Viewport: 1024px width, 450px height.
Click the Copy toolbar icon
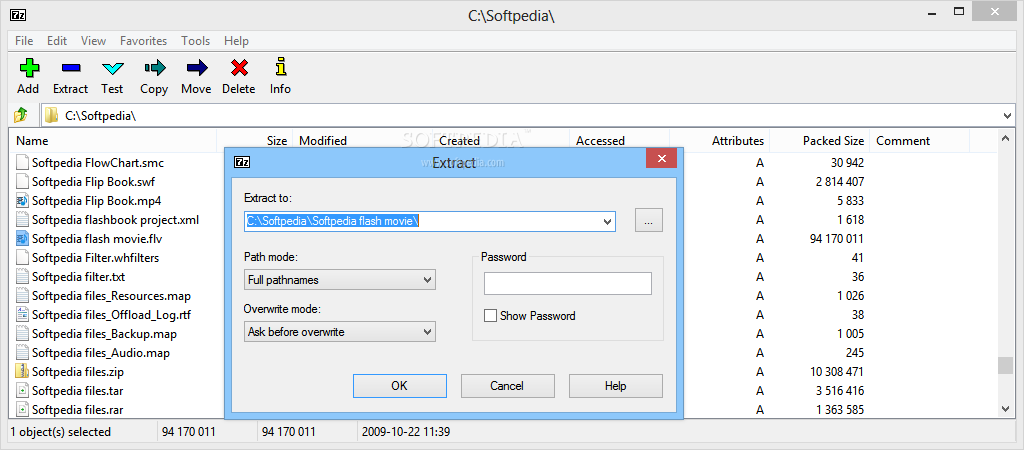click(154, 67)
